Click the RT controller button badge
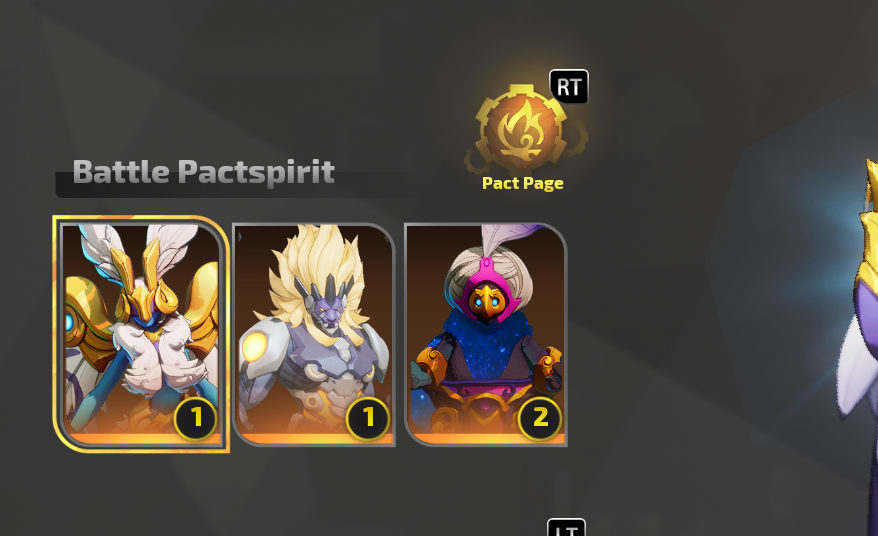The height and width of the screenshot is (536, 878). [x=569, y=87]
